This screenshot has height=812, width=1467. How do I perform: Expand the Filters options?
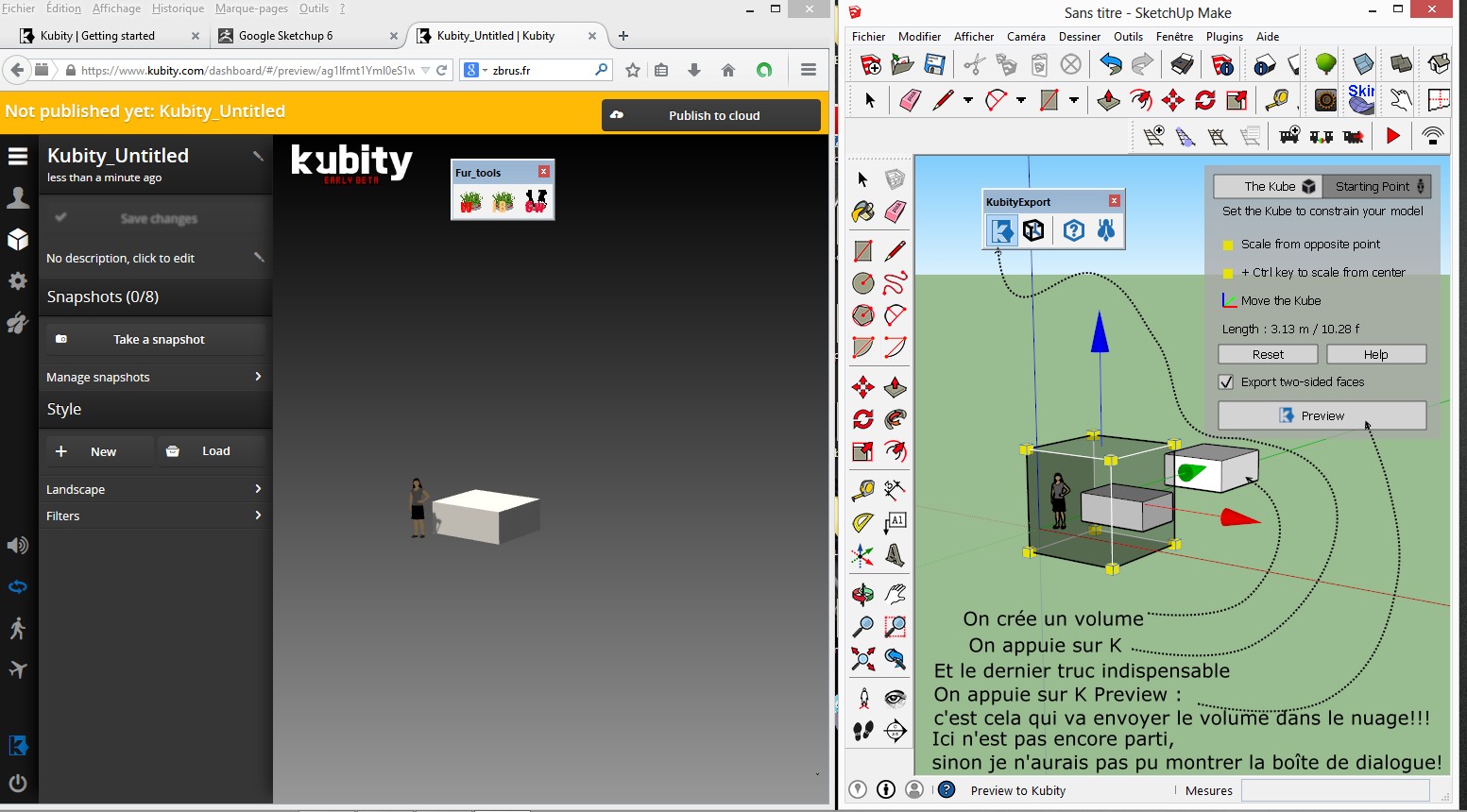click(x=156, y=516)
